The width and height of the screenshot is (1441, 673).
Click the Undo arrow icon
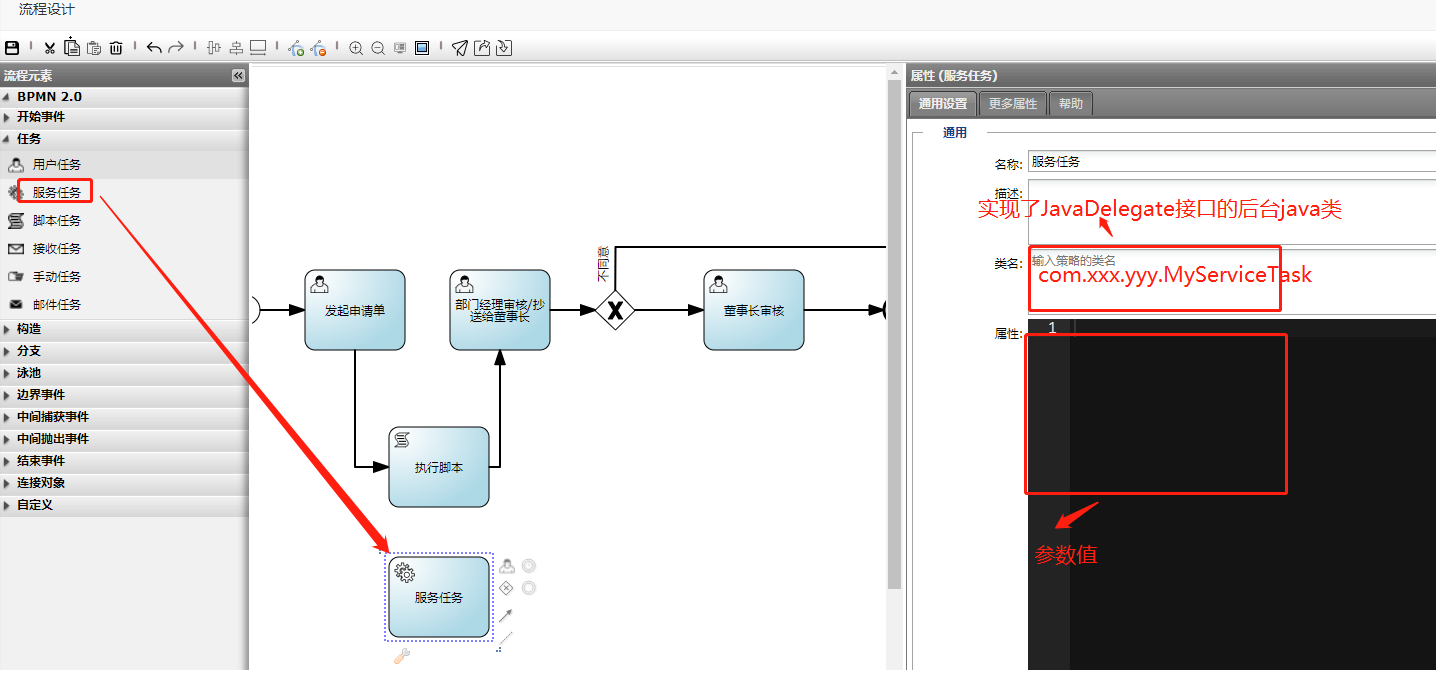(153, 47)
